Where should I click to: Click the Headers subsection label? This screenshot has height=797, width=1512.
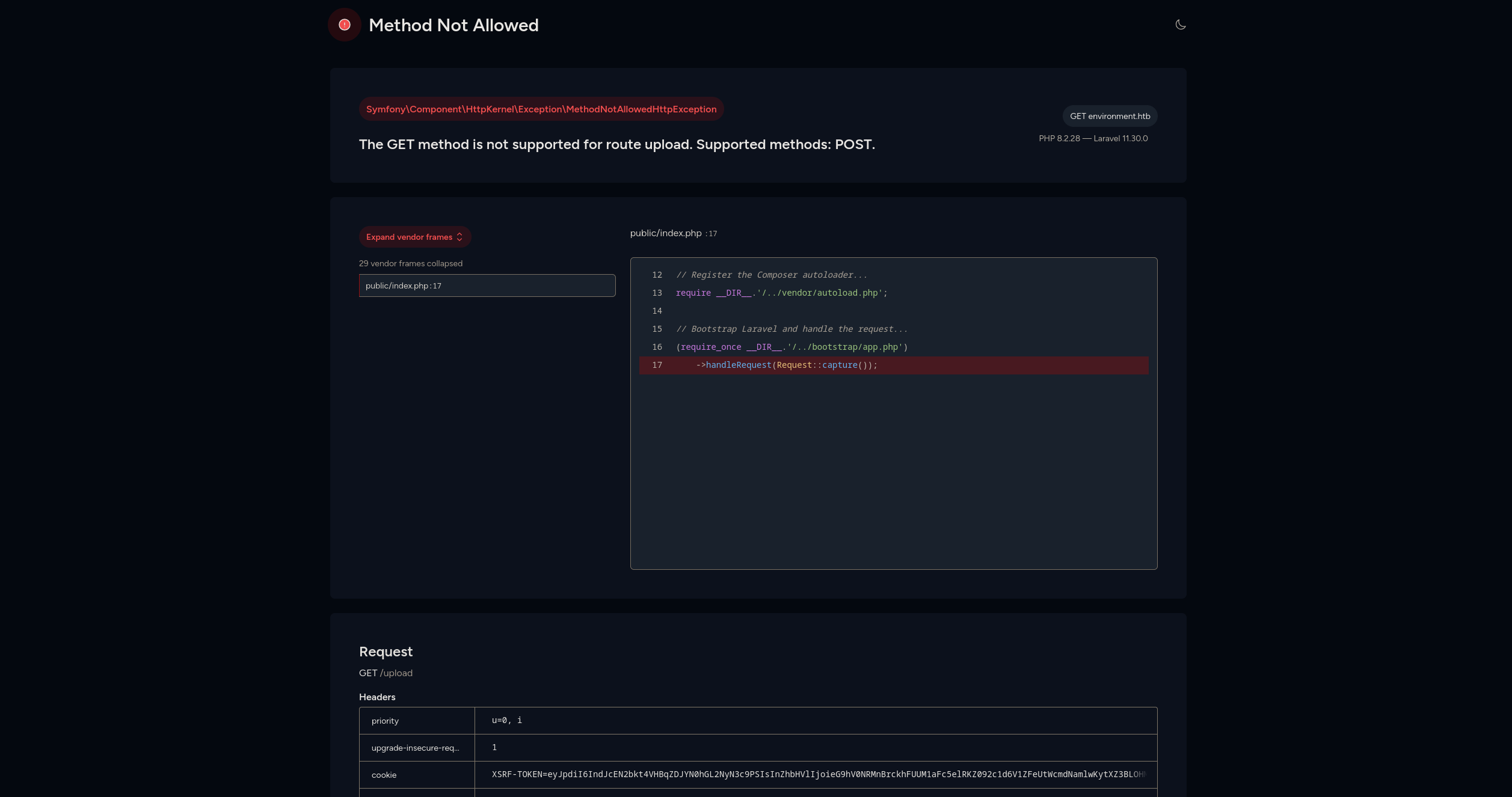(377, 697)
